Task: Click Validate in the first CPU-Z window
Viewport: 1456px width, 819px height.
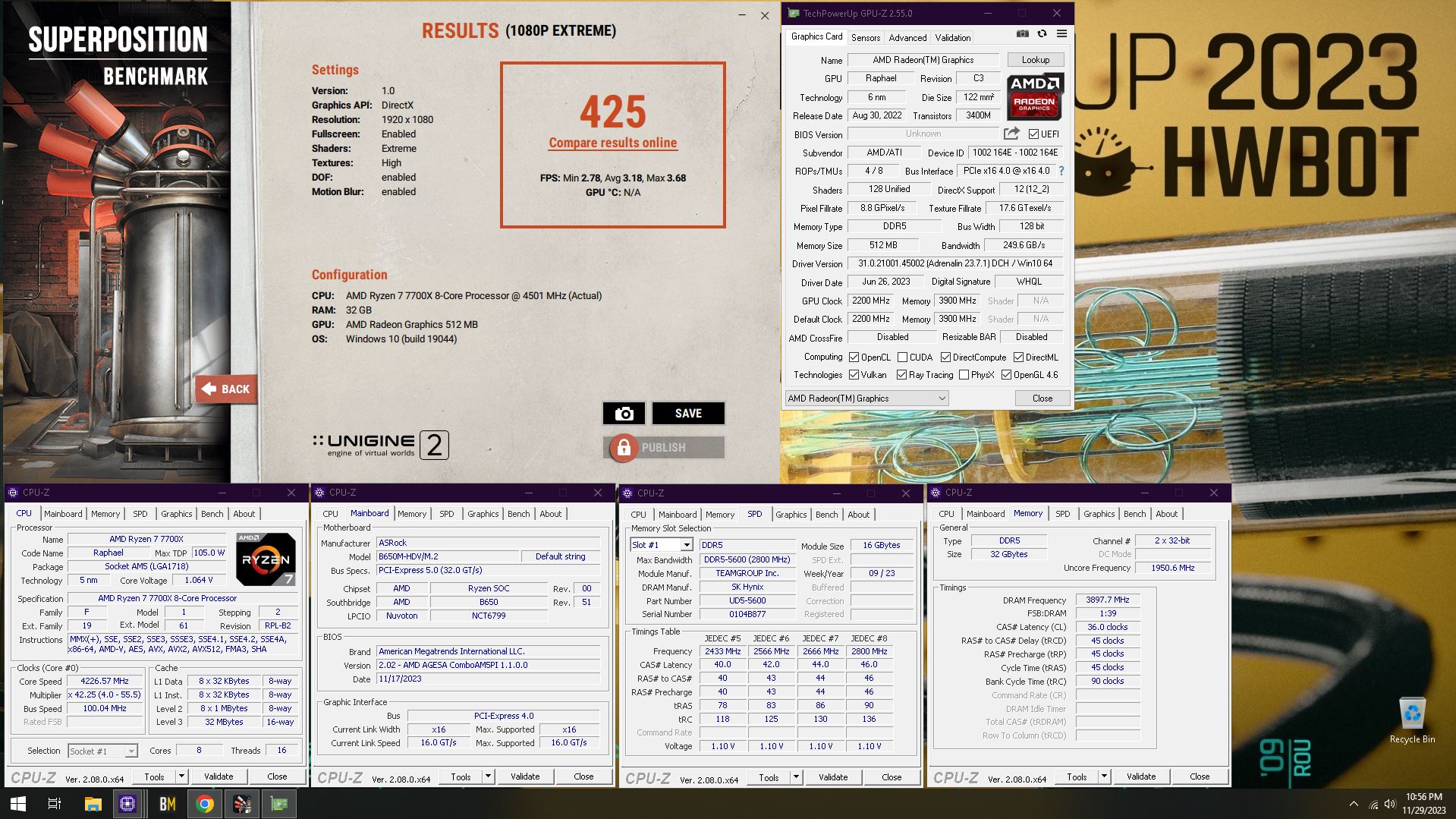Action: (x=219, y=776)
